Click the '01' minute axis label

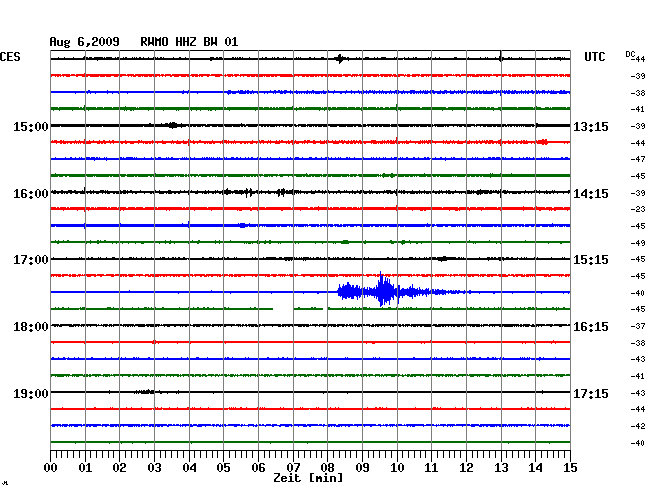pos(85,468)
